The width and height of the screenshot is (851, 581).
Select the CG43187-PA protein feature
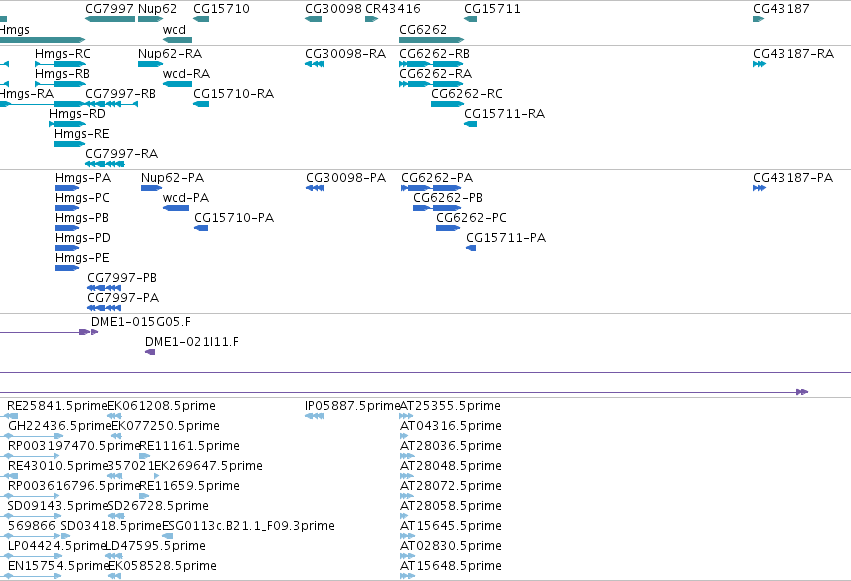(x=759, y=188)
